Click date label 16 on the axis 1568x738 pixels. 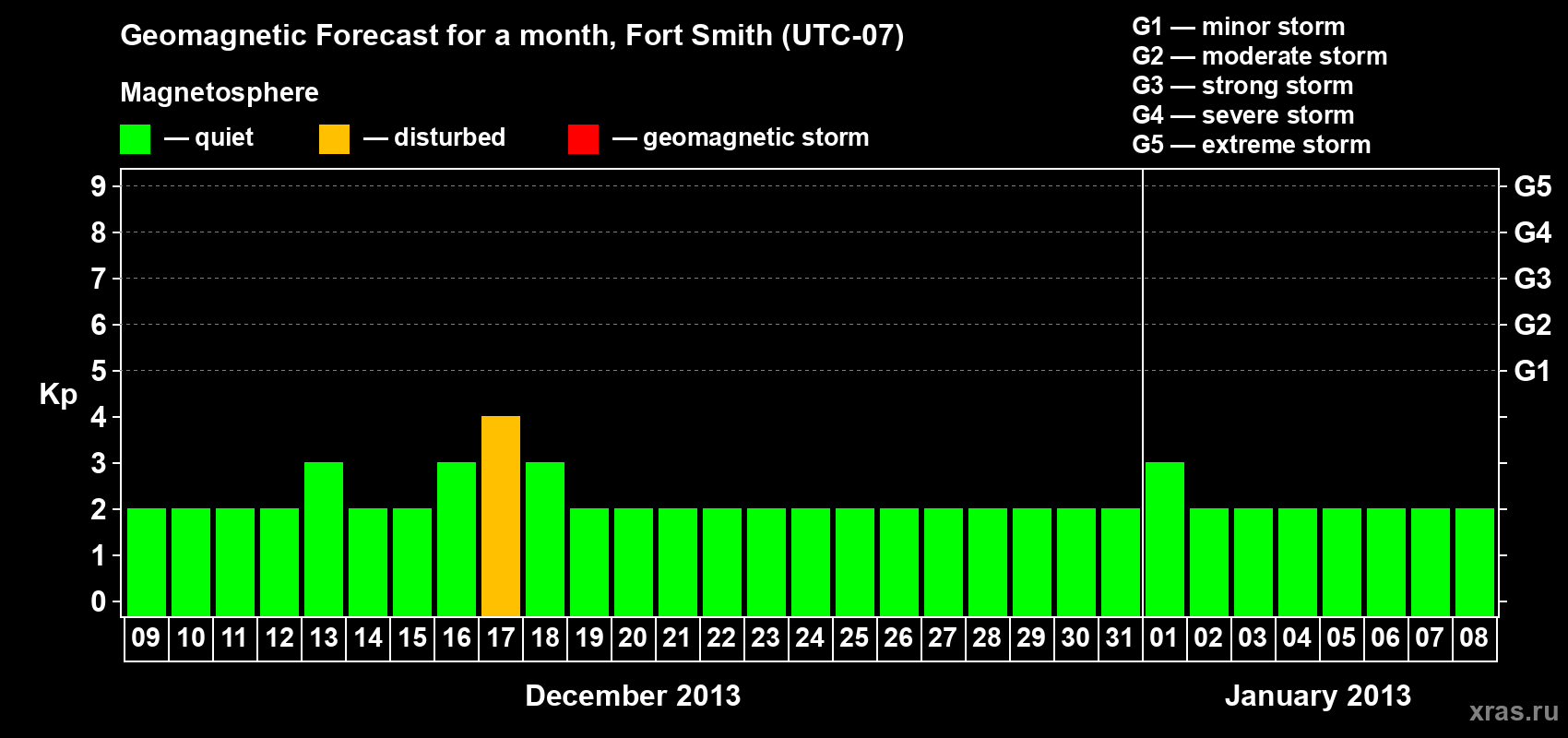click(x=457, y=637)
